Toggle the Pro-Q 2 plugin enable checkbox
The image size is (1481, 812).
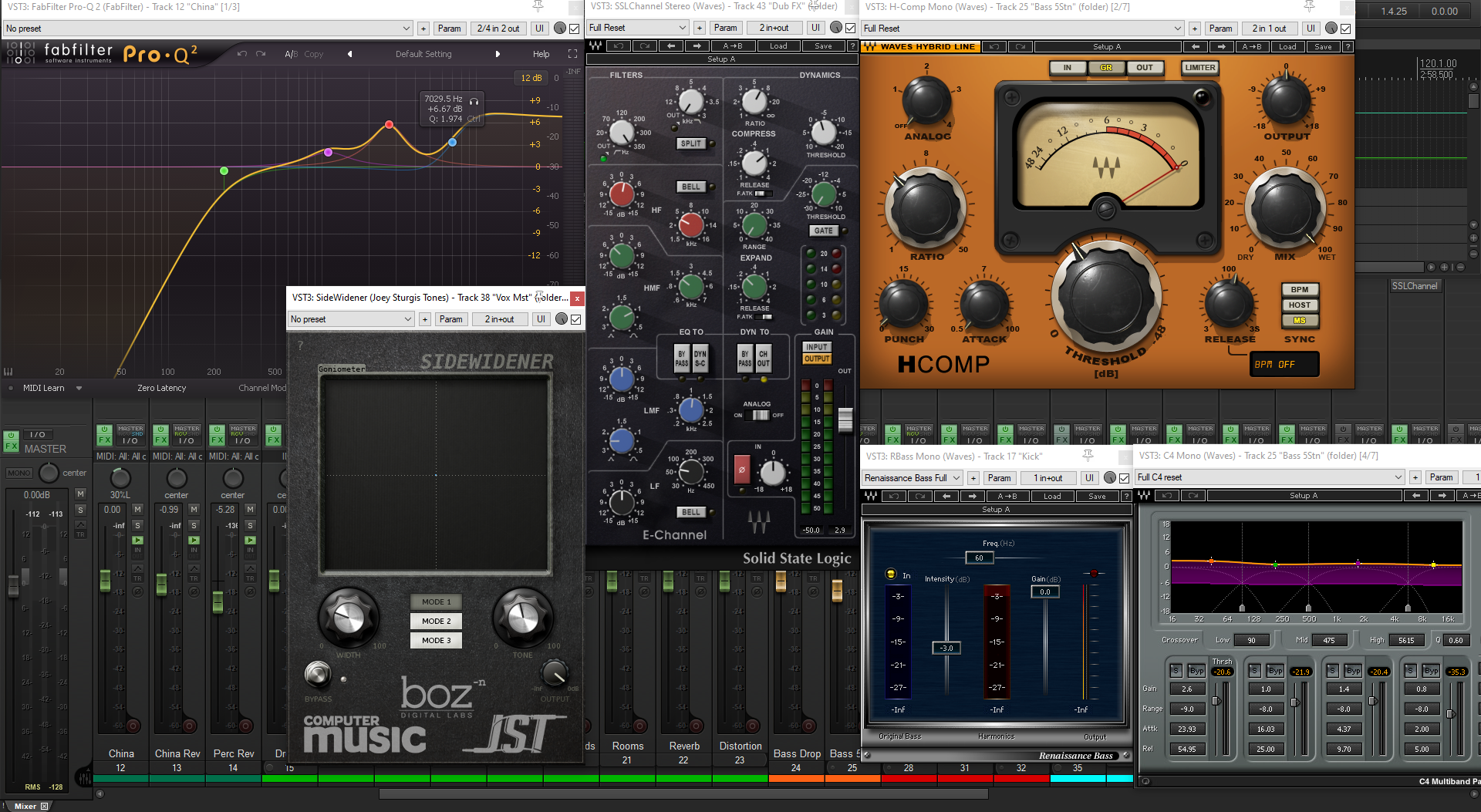575,29
